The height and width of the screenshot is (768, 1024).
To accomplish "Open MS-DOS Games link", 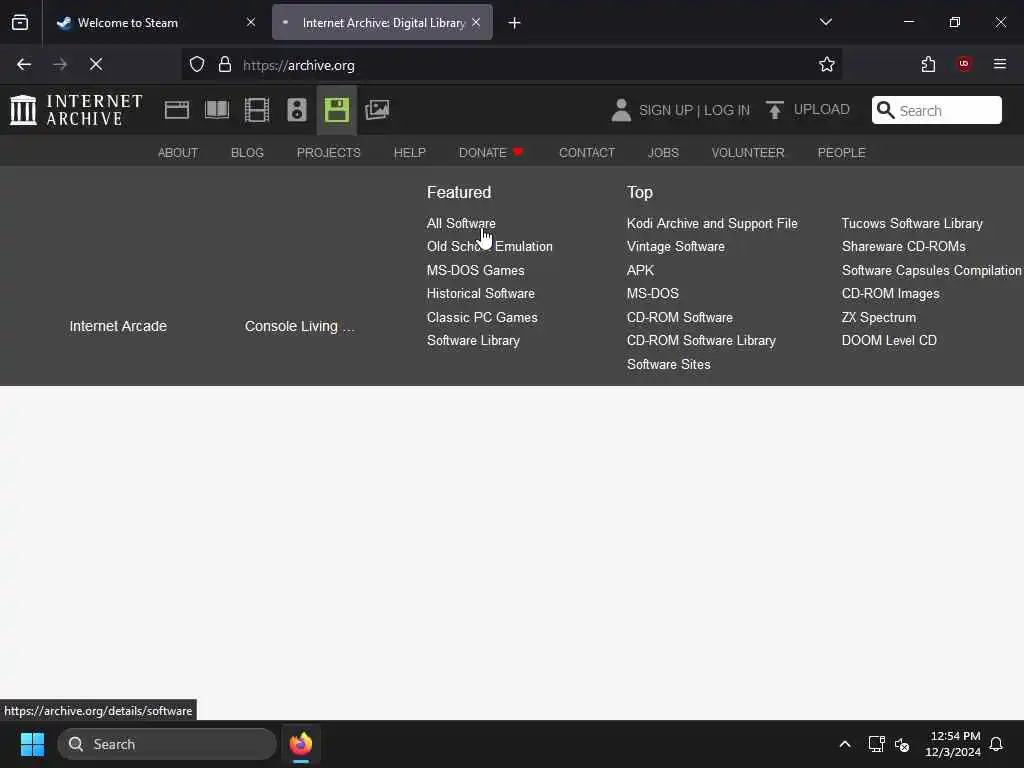I will coord(475,270).
